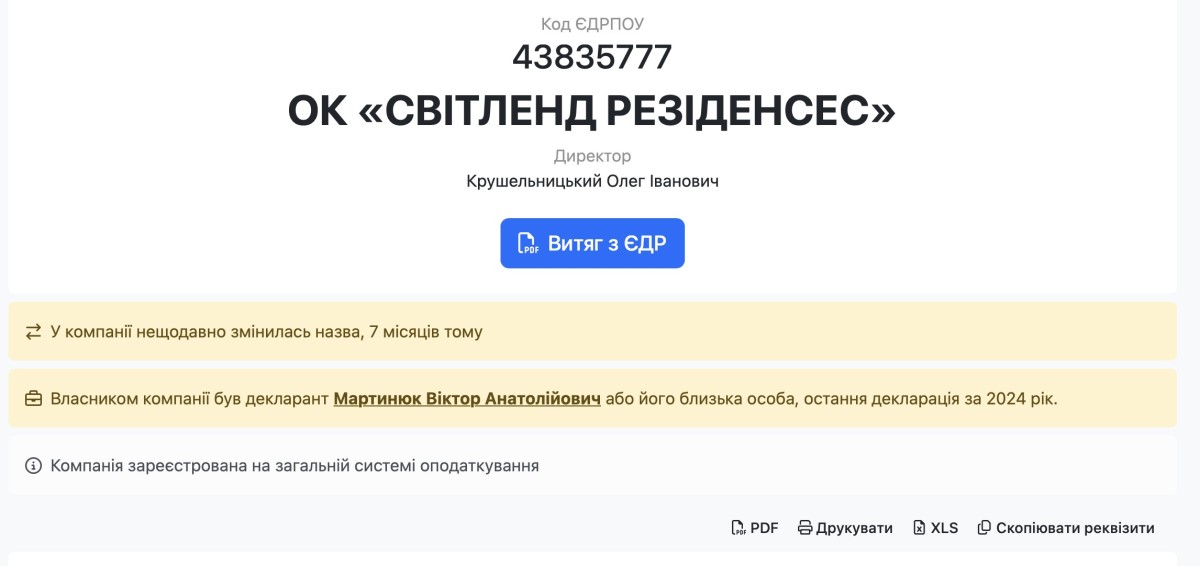This screenshot has width=1200, height=566.
Task: Select Скопіювати реквізити to copy details
Action: [1075, 528]
